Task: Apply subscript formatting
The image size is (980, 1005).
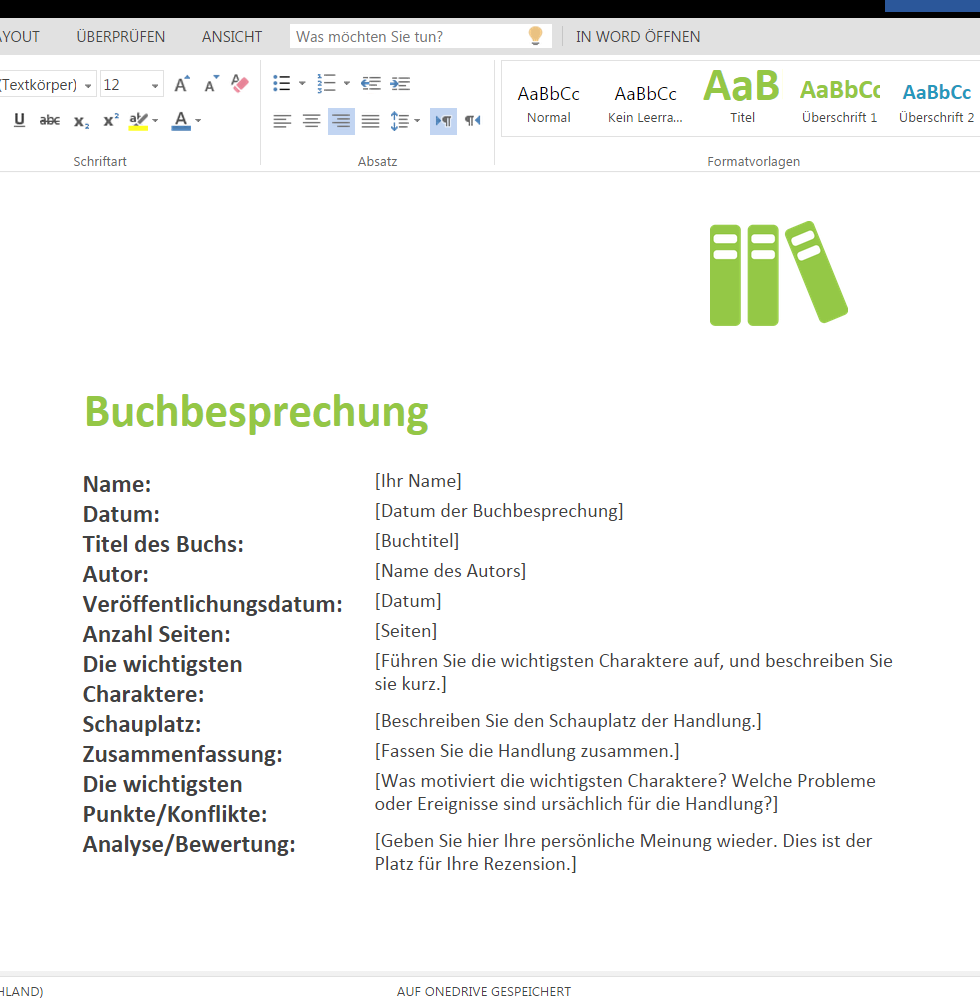Action: pyautogui.click(x=81, y=121)
